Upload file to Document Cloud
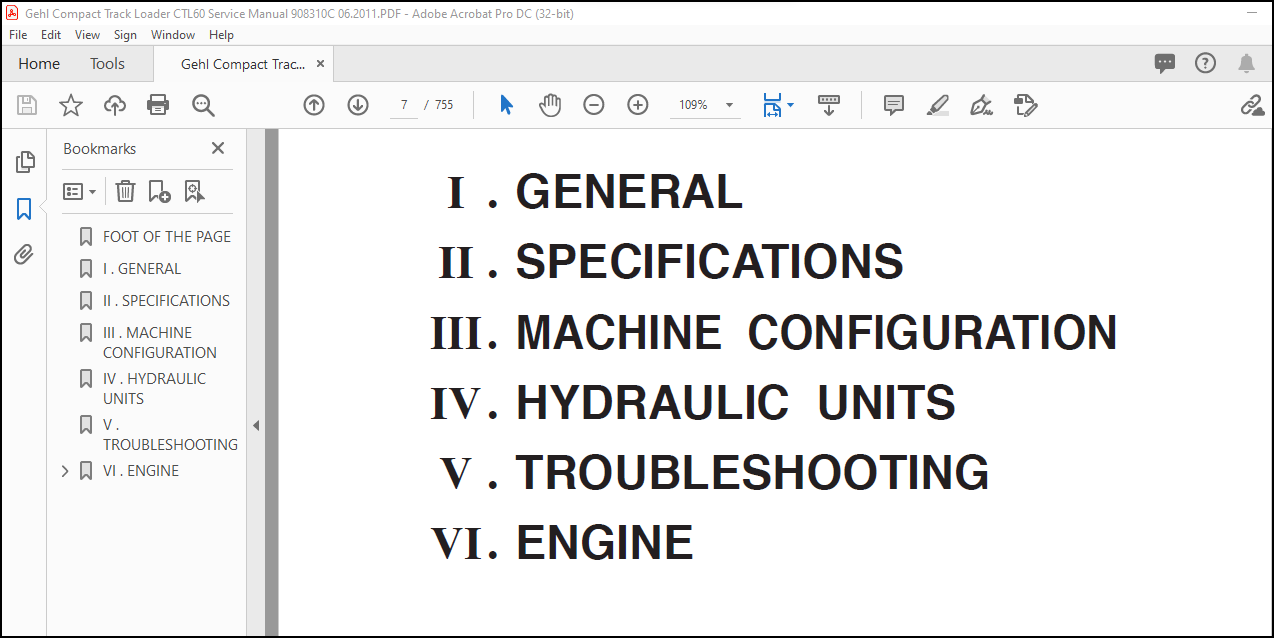The image size is (1274, 638). click(x=115, y=105)
